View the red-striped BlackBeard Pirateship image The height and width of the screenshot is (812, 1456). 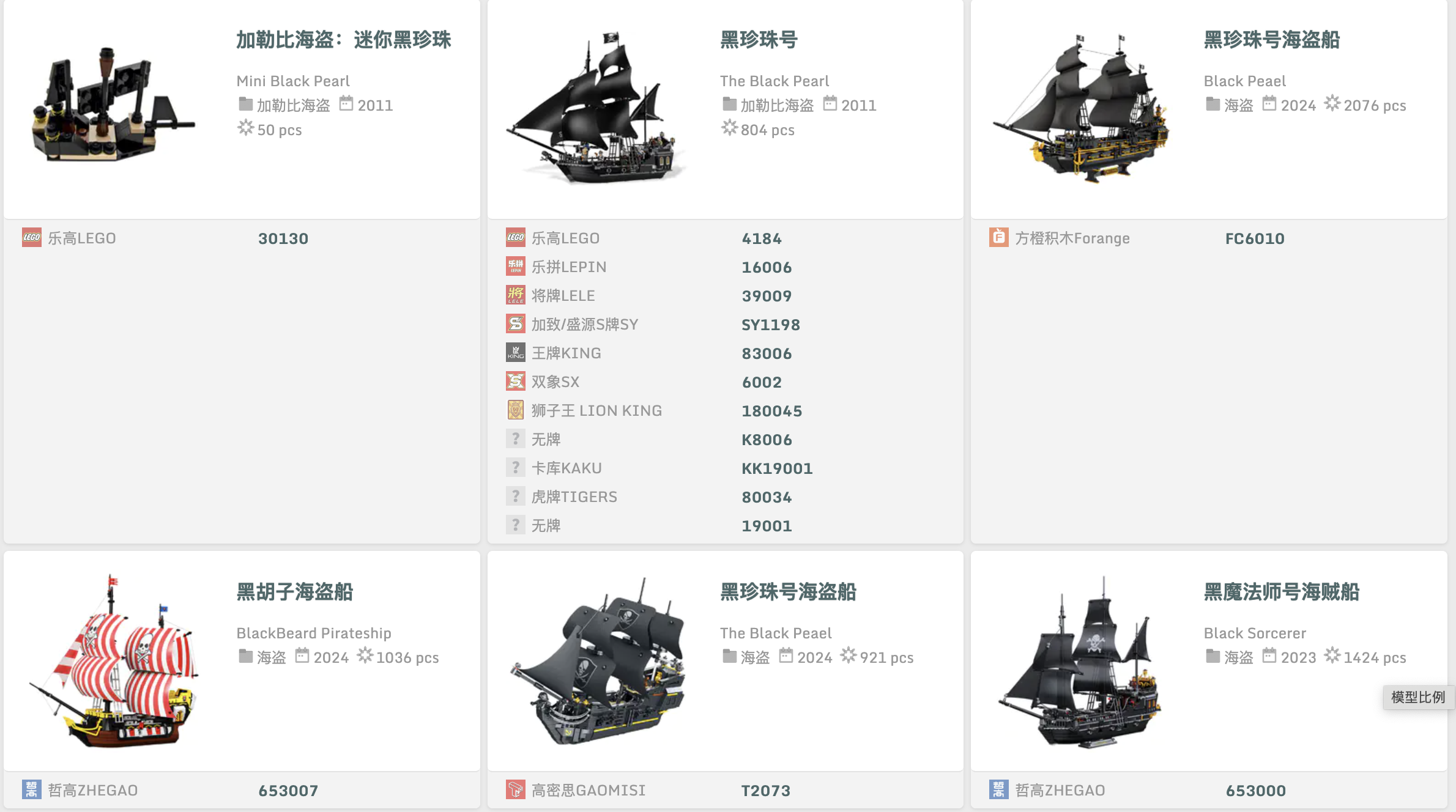click(114, 662)
